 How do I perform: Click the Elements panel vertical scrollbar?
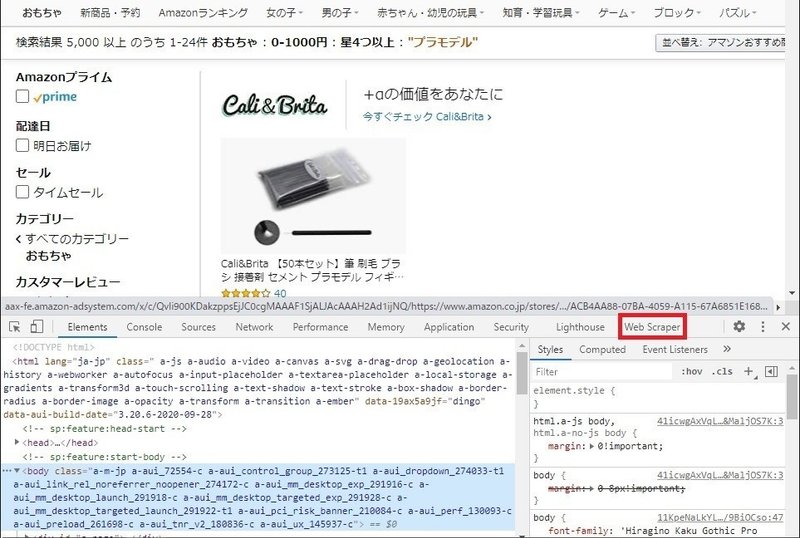point(521,373)
